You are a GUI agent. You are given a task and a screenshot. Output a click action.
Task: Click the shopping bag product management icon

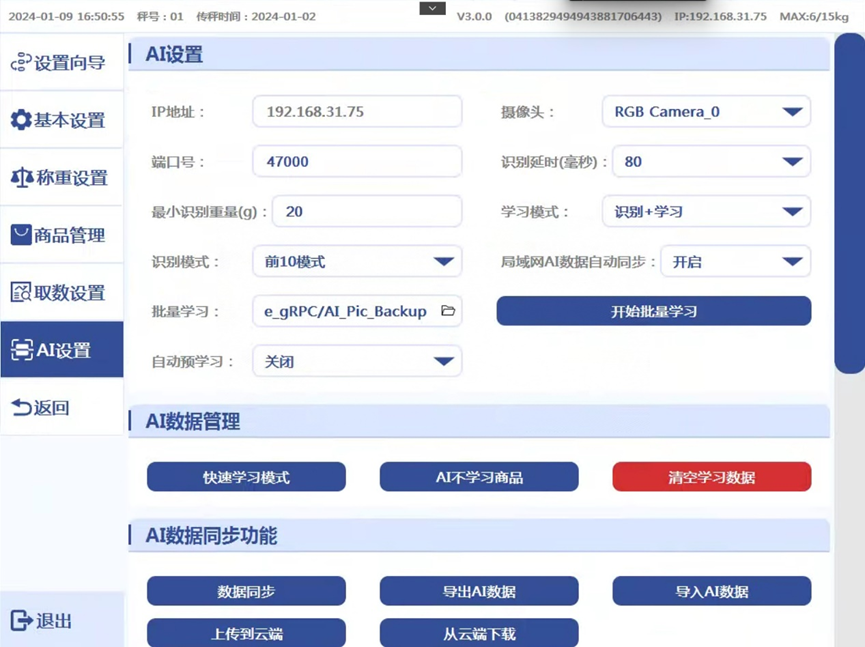tap(21, 235)
